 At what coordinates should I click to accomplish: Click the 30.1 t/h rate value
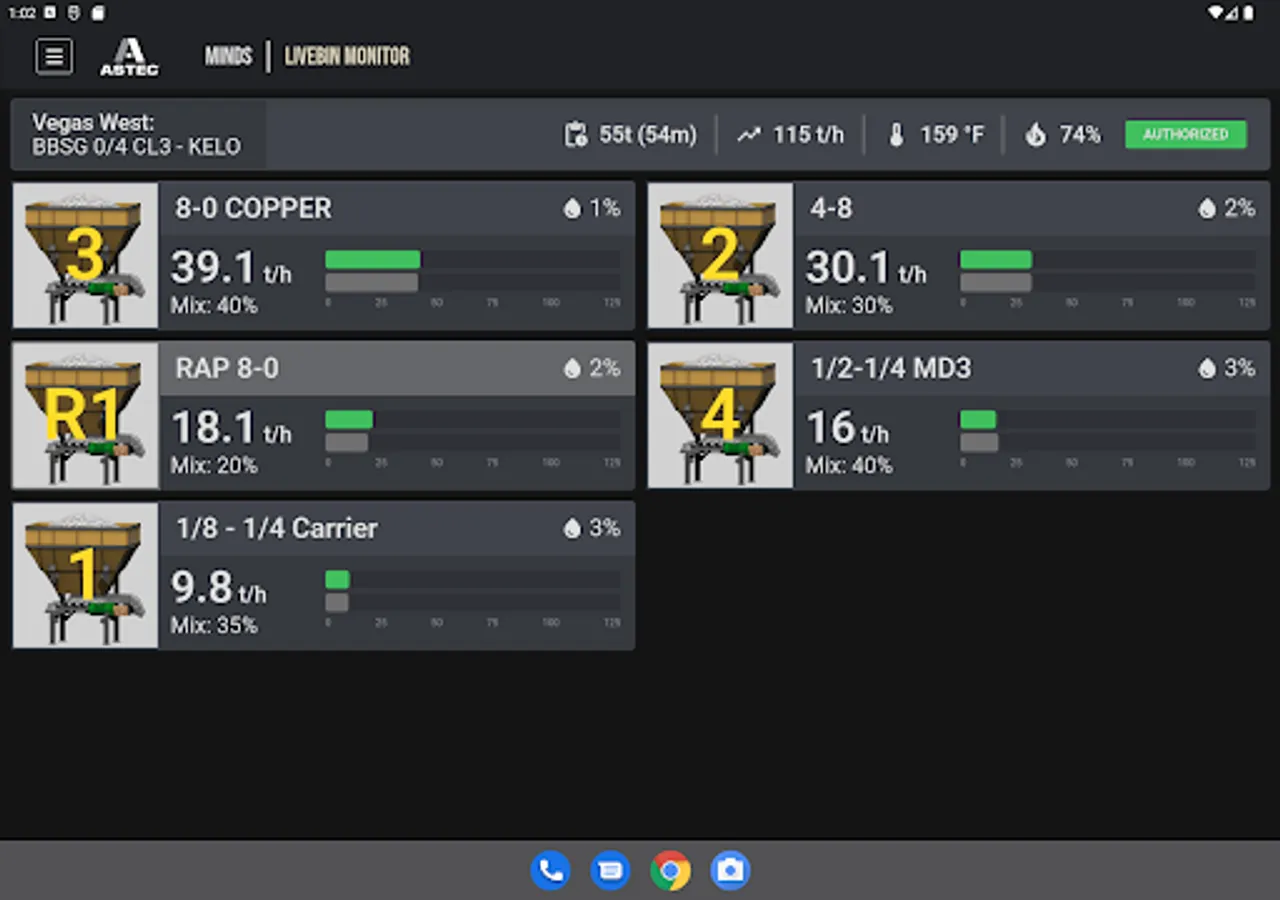pyautogui.click(x=866, y=268)
